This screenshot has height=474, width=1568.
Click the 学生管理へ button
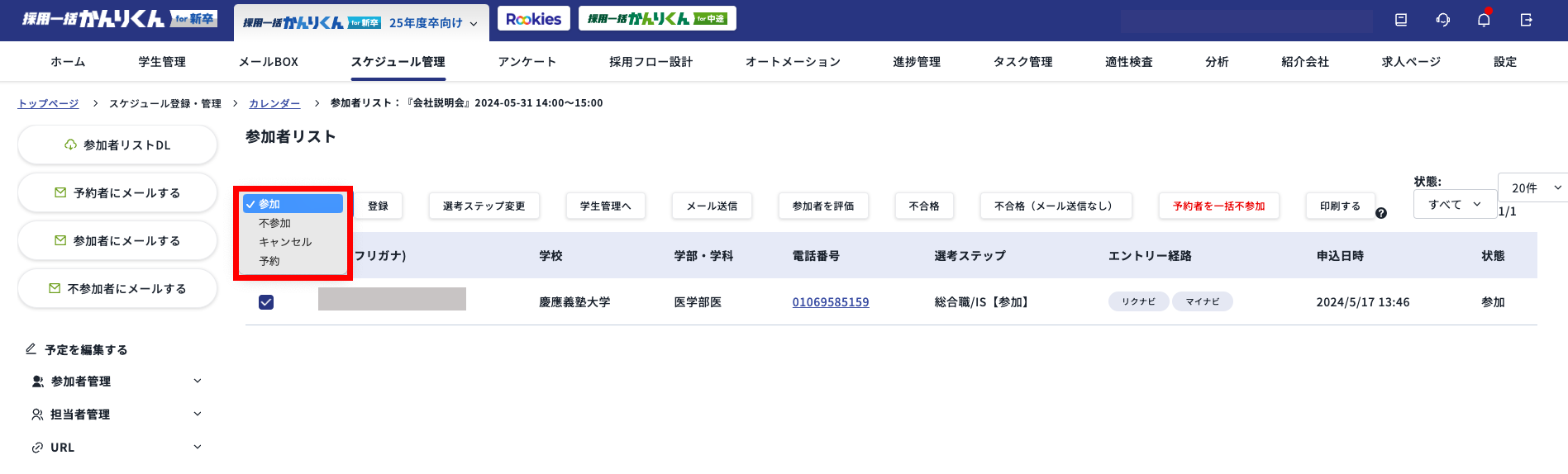pos(606,206)
